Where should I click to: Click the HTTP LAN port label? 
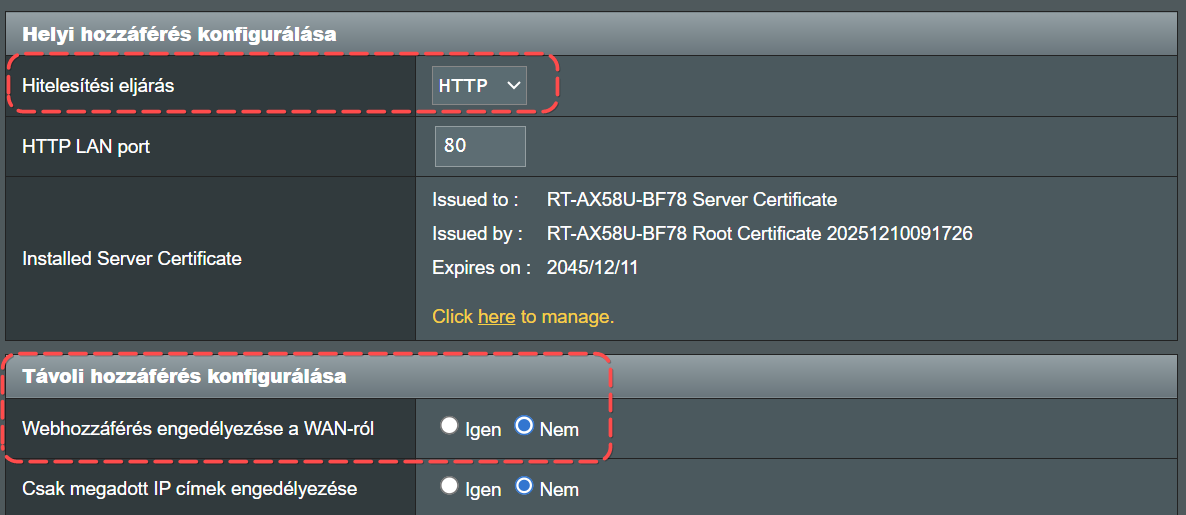point(86,146)
